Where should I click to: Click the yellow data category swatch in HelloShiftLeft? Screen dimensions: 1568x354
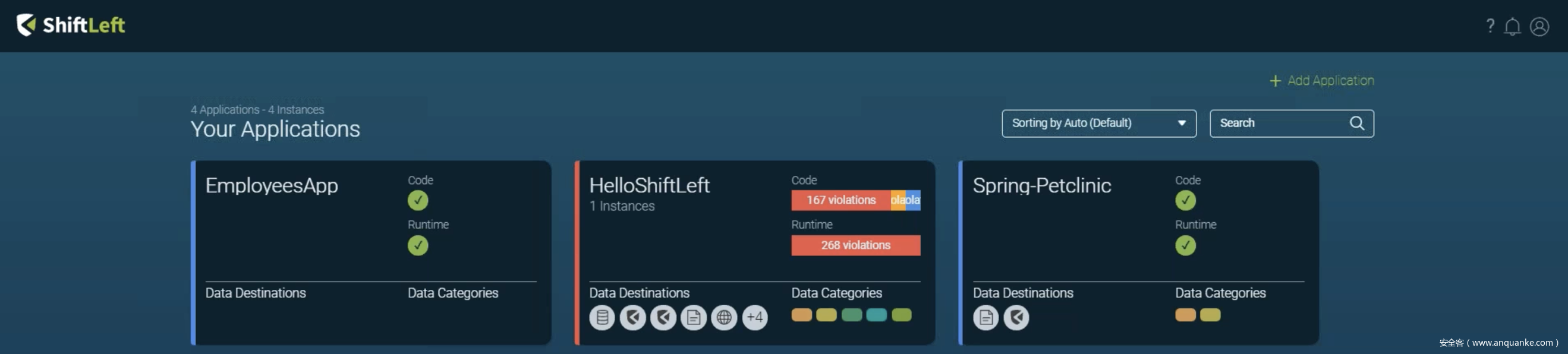826,314
